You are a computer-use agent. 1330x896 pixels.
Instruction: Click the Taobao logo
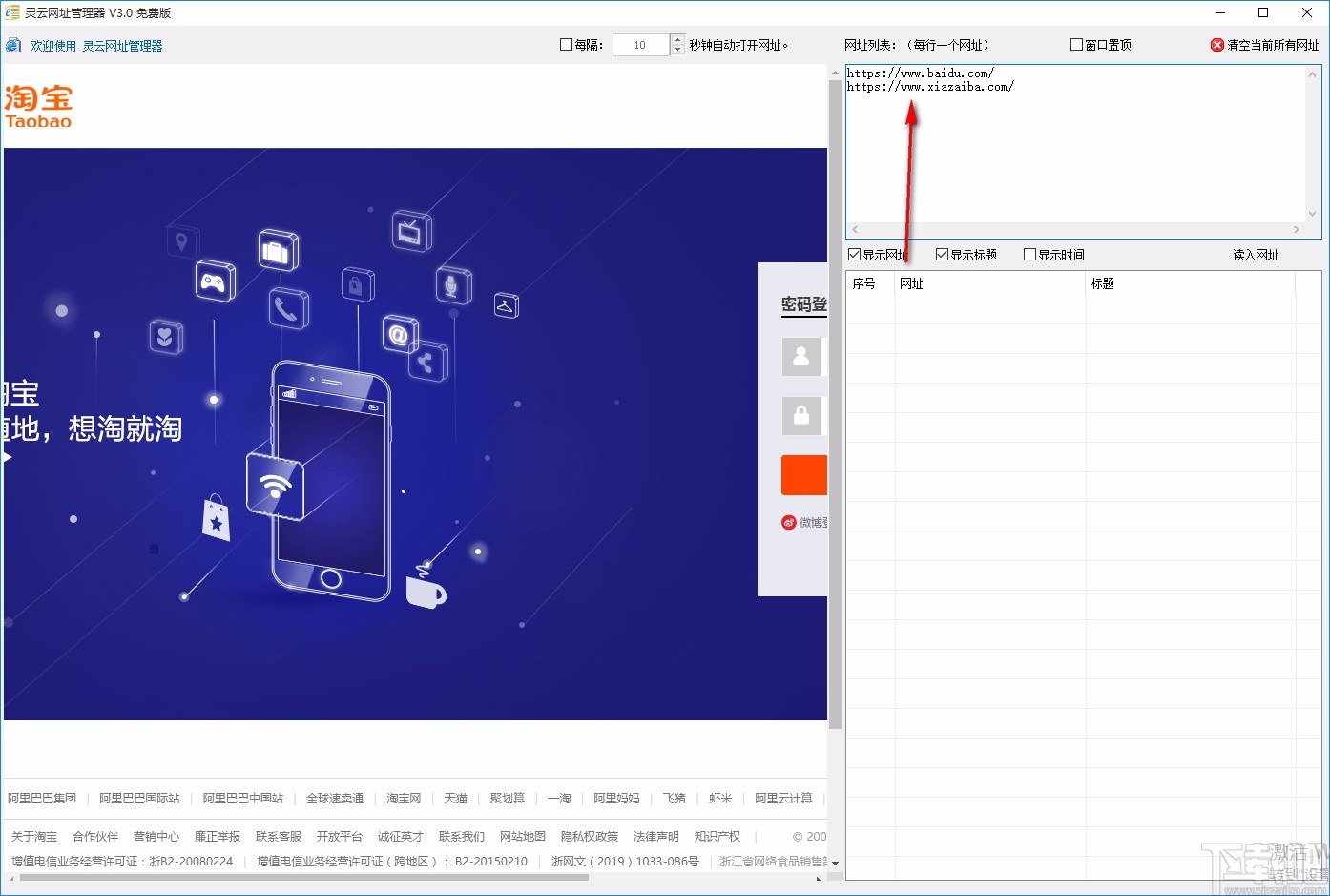38,106
